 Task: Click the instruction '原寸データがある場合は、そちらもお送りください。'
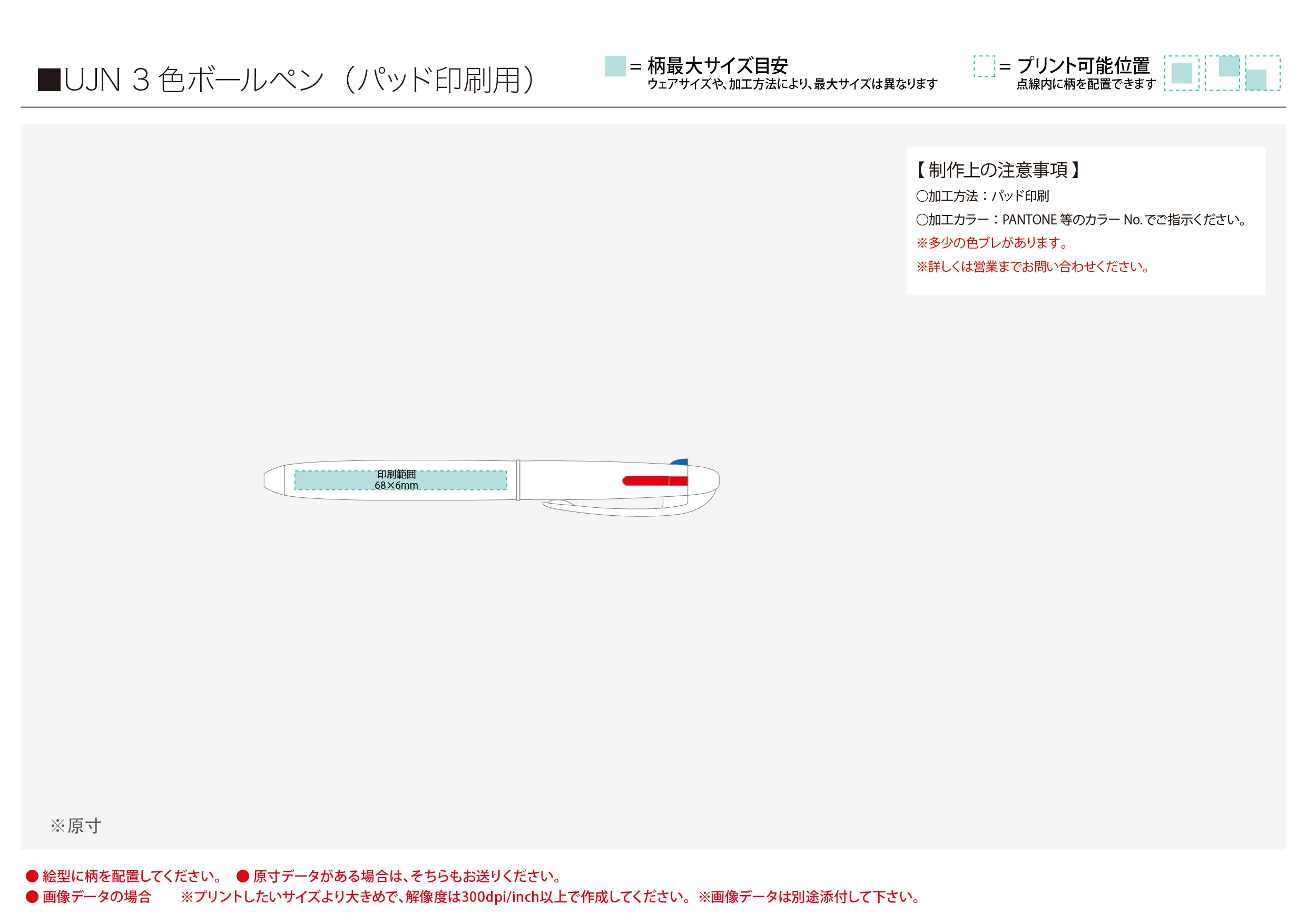pos(408,876)
